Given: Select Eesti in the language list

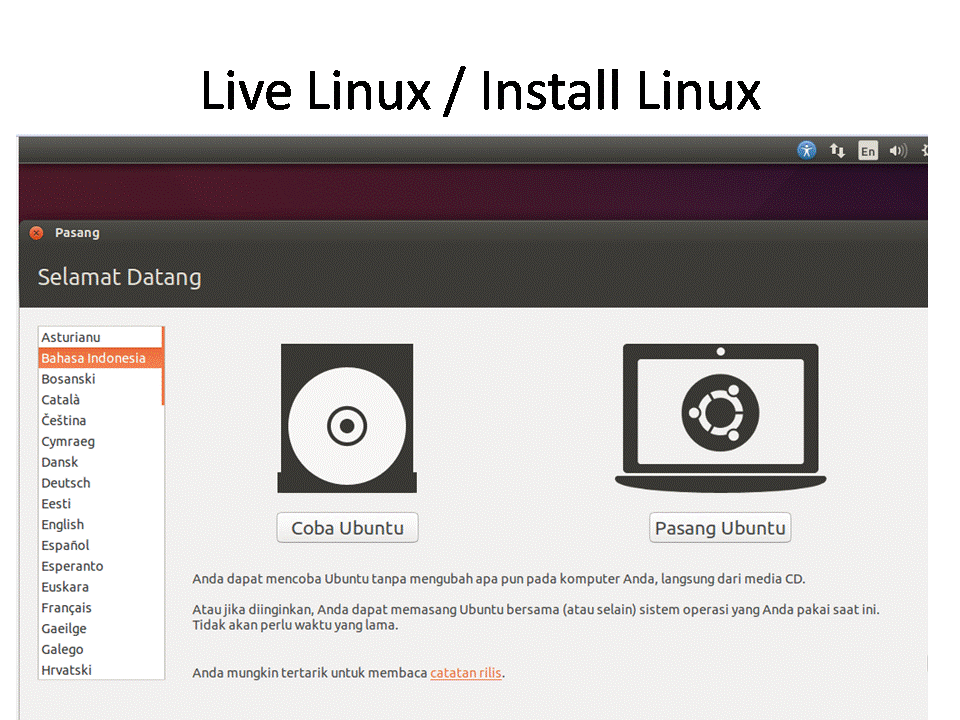Looking at the screenshot, I should point(101,504).
